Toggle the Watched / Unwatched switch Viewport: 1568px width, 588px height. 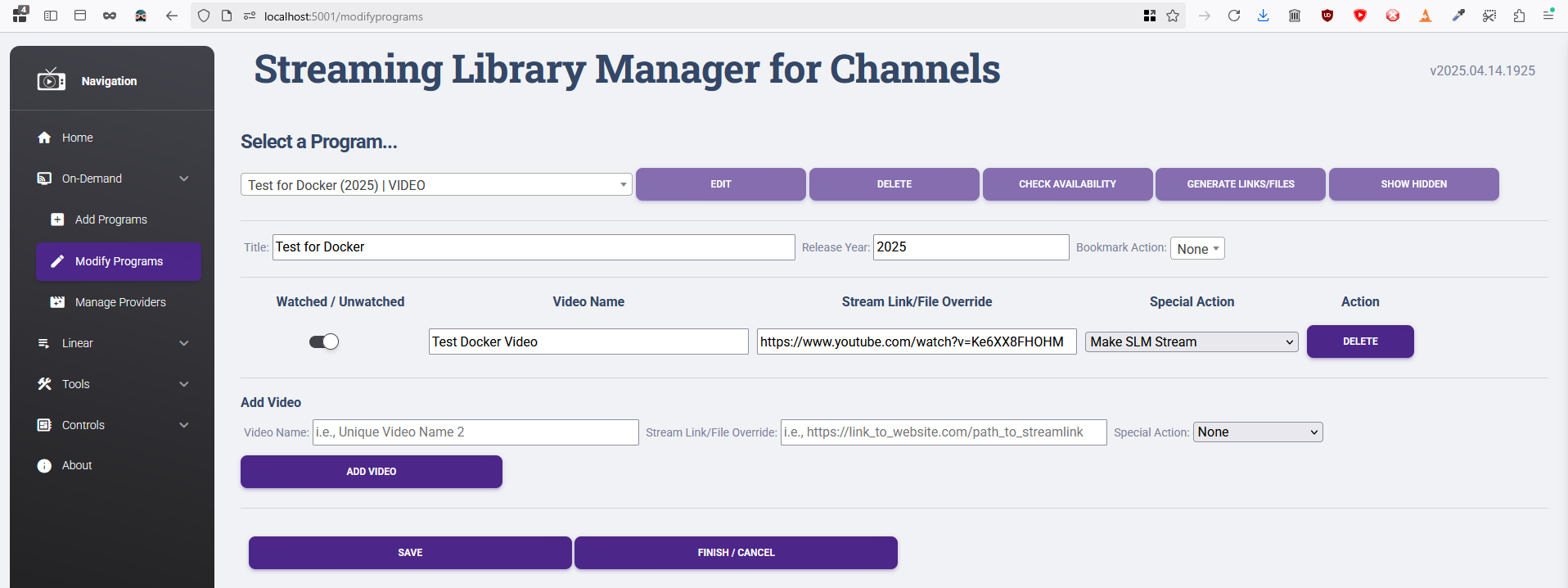[x=324, y=341]
